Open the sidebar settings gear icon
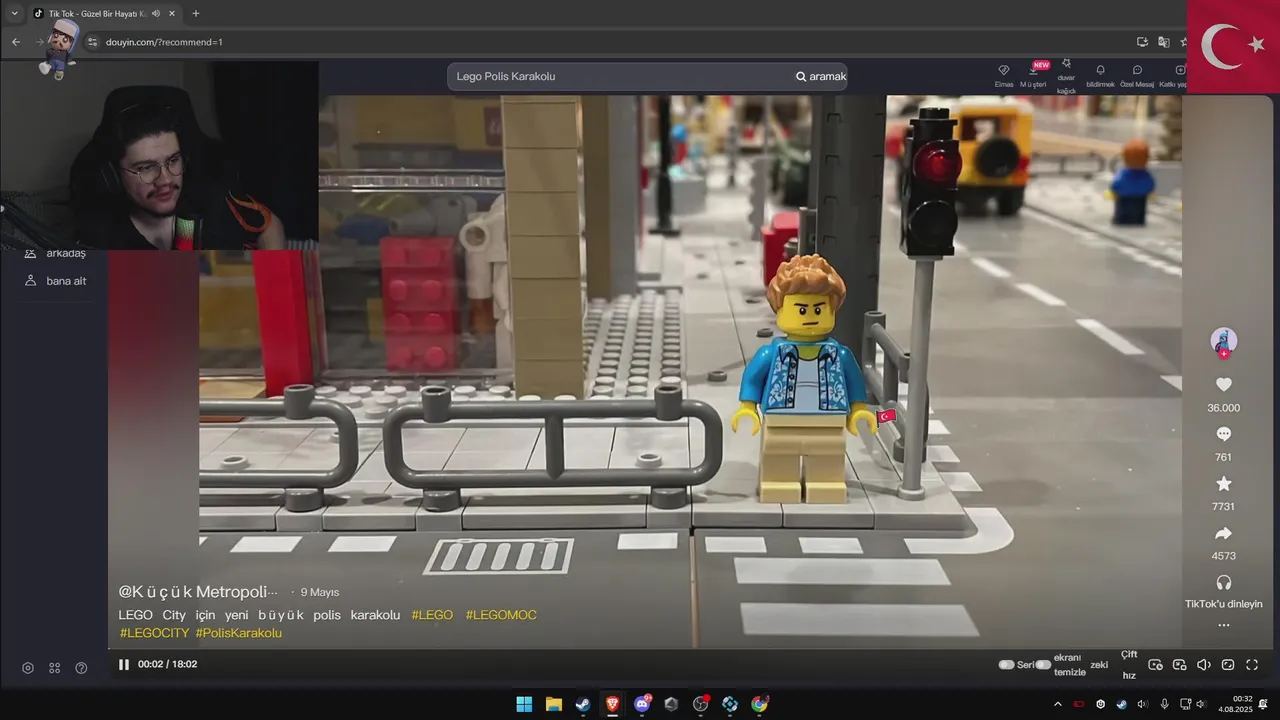 click(28, 668)
